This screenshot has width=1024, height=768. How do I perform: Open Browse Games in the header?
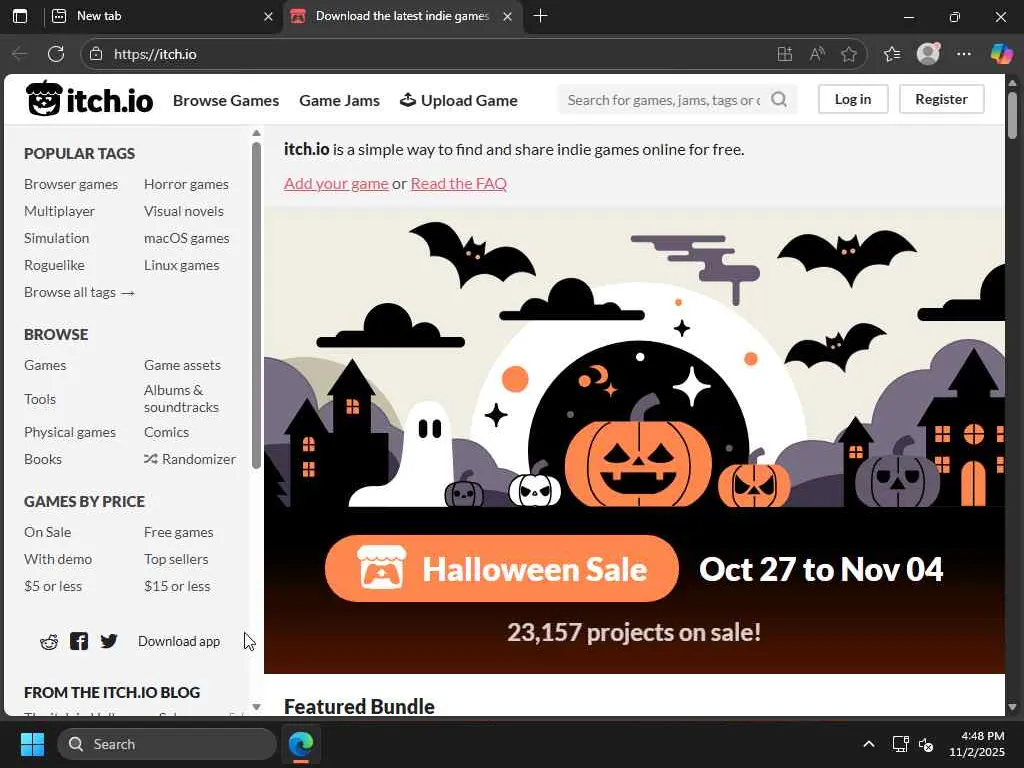coord(226,101)
